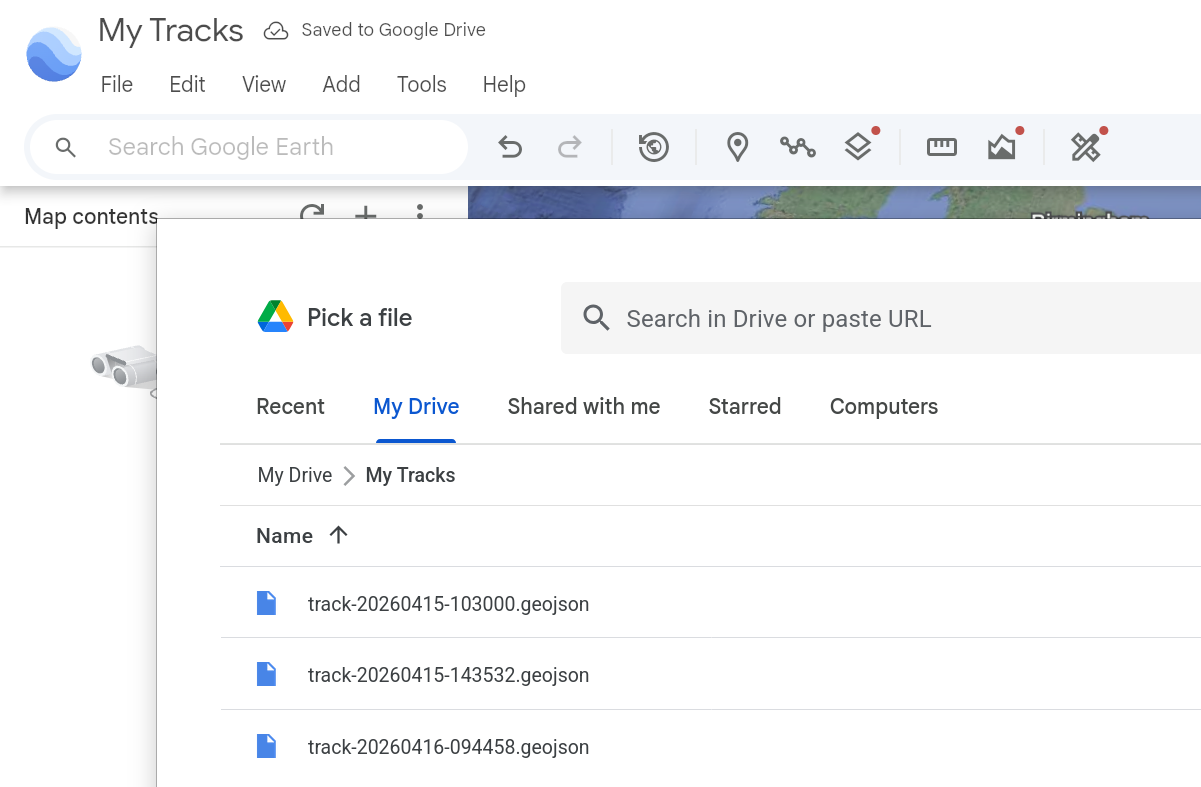Open the Add menu
The image size is (1201, 787).
click(341, 85)
